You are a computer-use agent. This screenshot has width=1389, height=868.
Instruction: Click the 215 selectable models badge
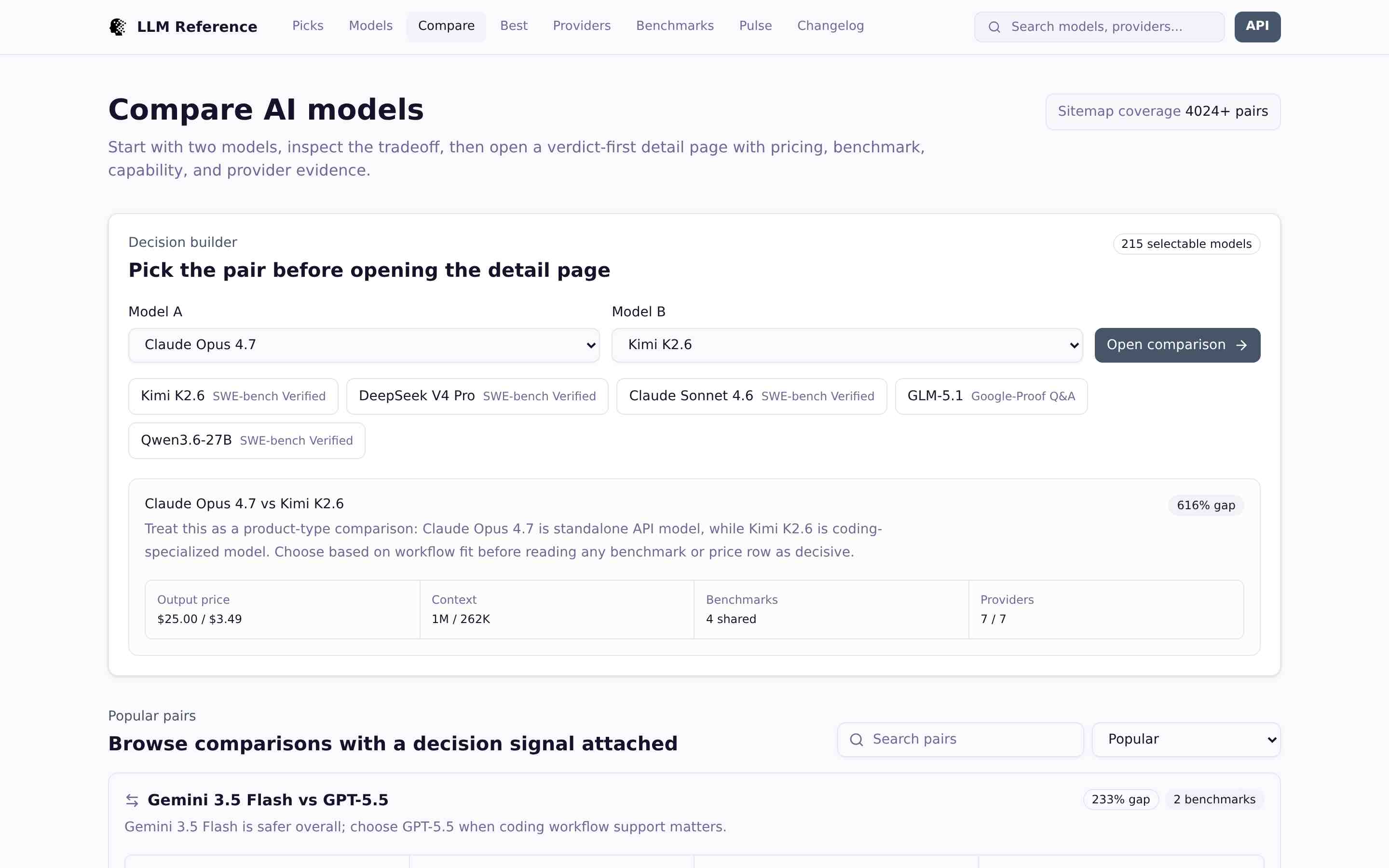pos(1186,244)
